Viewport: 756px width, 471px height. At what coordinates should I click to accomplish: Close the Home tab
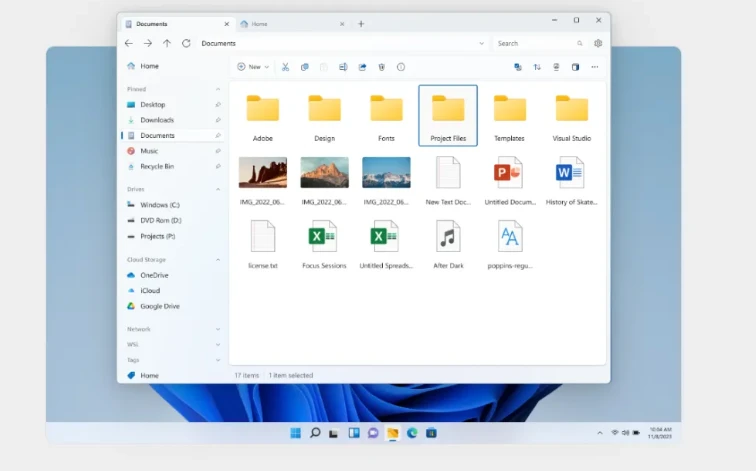point(342,24)
